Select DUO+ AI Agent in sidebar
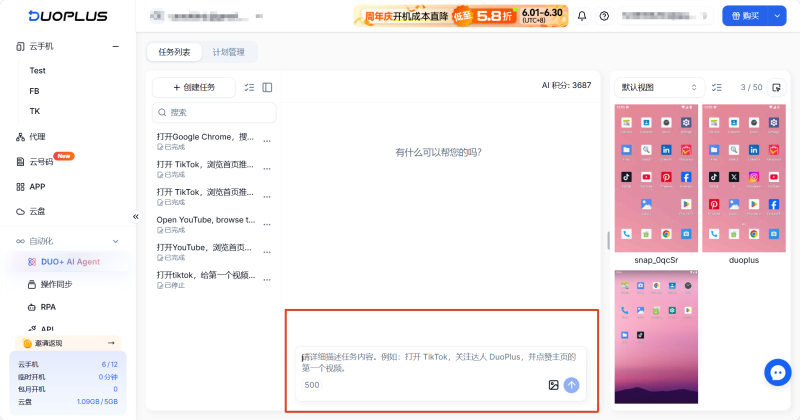The height and width of the screenshot is (420, 800). (x=67, y=262)
